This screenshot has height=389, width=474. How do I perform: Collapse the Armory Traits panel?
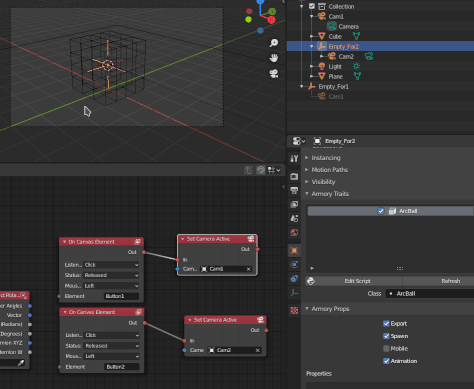pyautogui.click(x=306, y=194)
